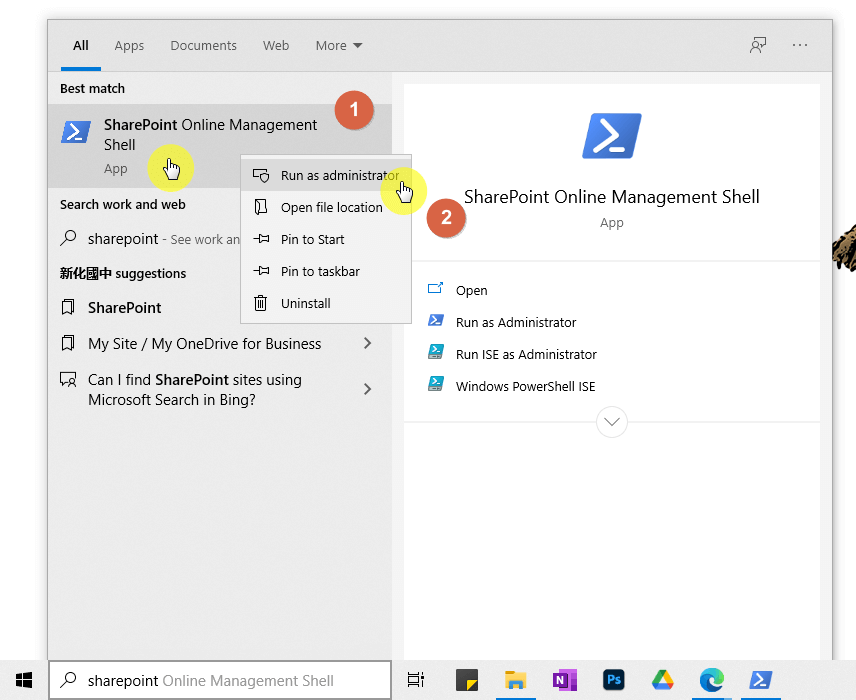The height and width of the screenshot is (700, 856).
Task: Click the pin icon beside Pin to taskbar
Action: [261, 270]
